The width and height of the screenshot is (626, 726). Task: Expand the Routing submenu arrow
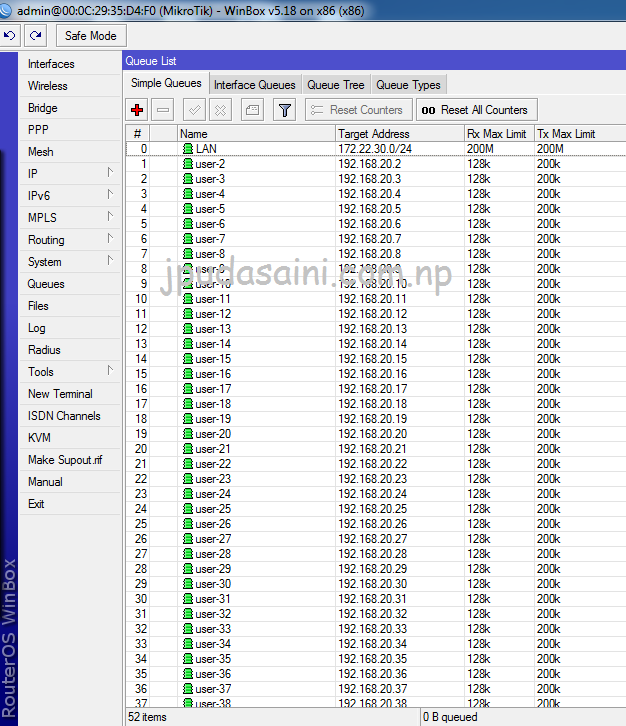(x=110, y=238)
